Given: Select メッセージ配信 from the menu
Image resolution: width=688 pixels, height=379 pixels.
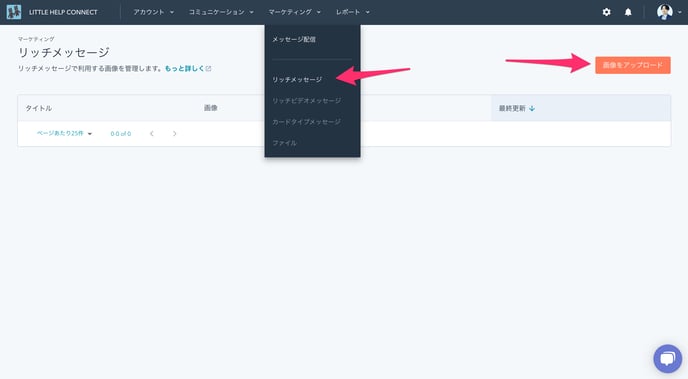Looking at the screenshot, I should pos(294,39).
